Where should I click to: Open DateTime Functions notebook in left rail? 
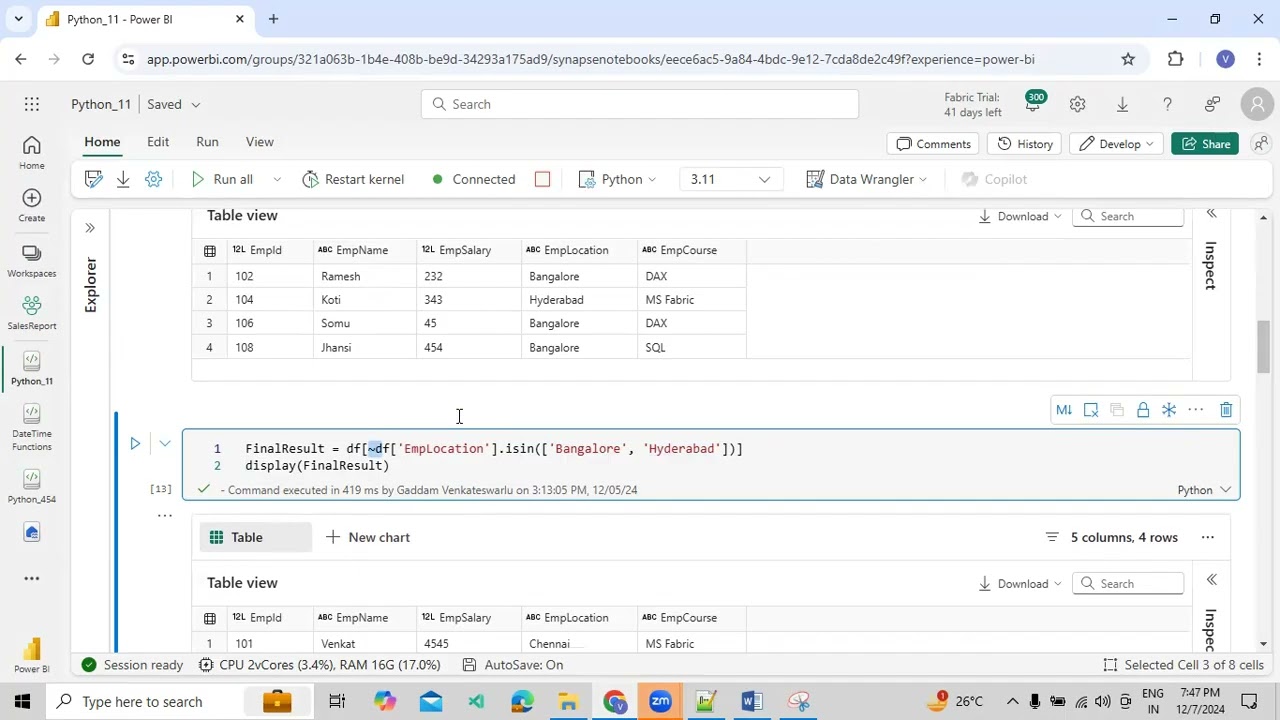32,428
